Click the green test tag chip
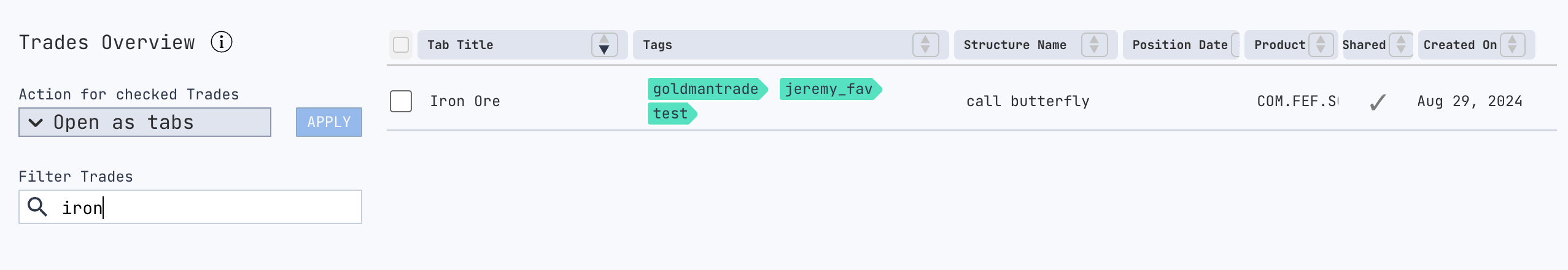This screenshot has width=1568, height=270. [x=671, y=114]
